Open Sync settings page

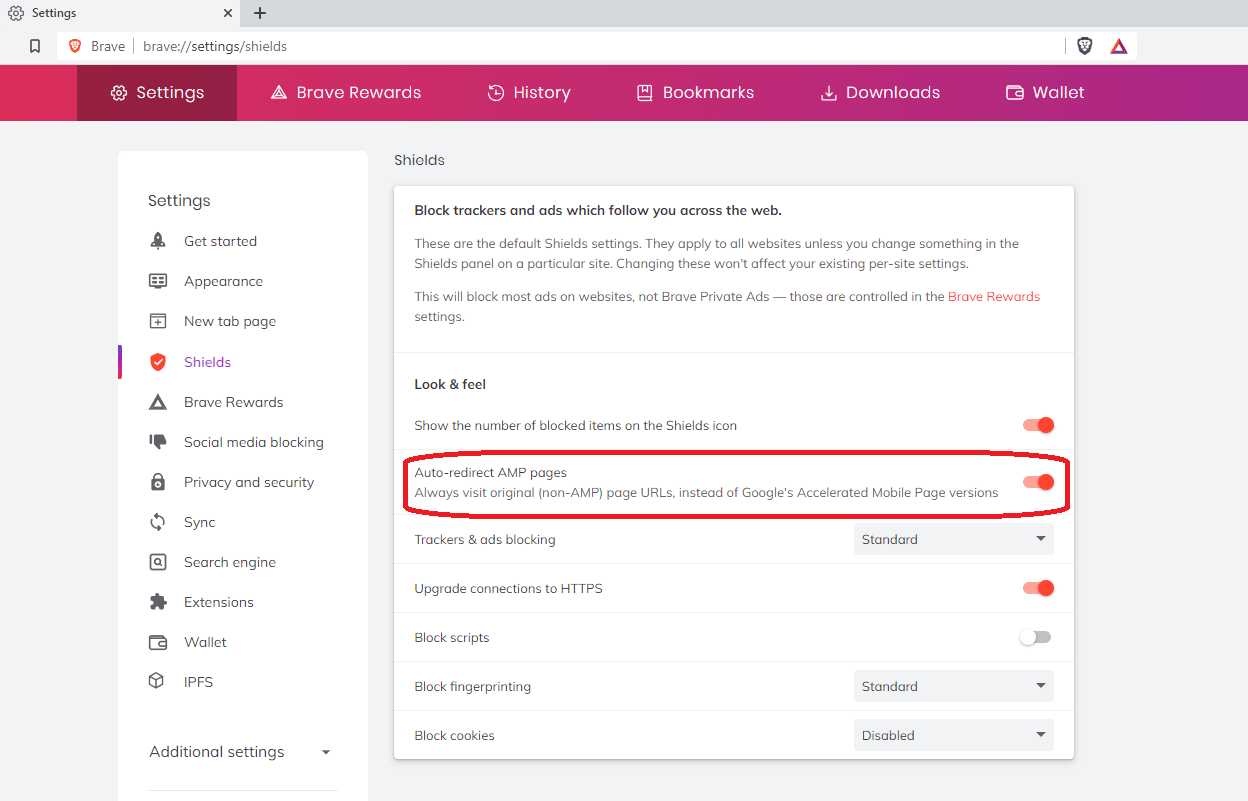point(199,522)
